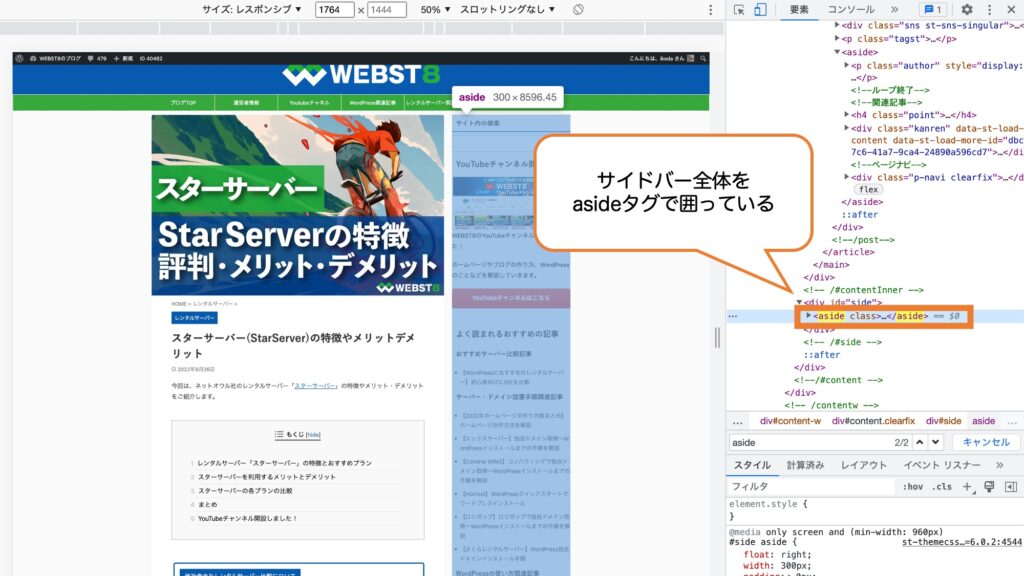Click the StarServer article featured image
The width and height of the screenshot is (1024, 576).
coord(298,205)
